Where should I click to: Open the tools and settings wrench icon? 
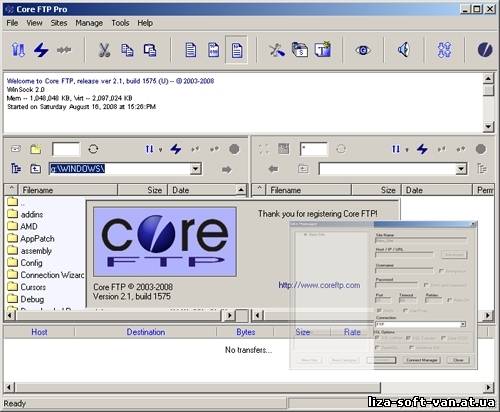277,50
